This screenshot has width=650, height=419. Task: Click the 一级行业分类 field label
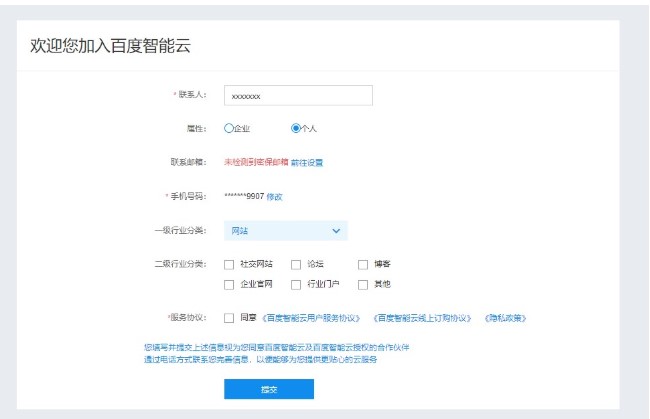[180, 230]
